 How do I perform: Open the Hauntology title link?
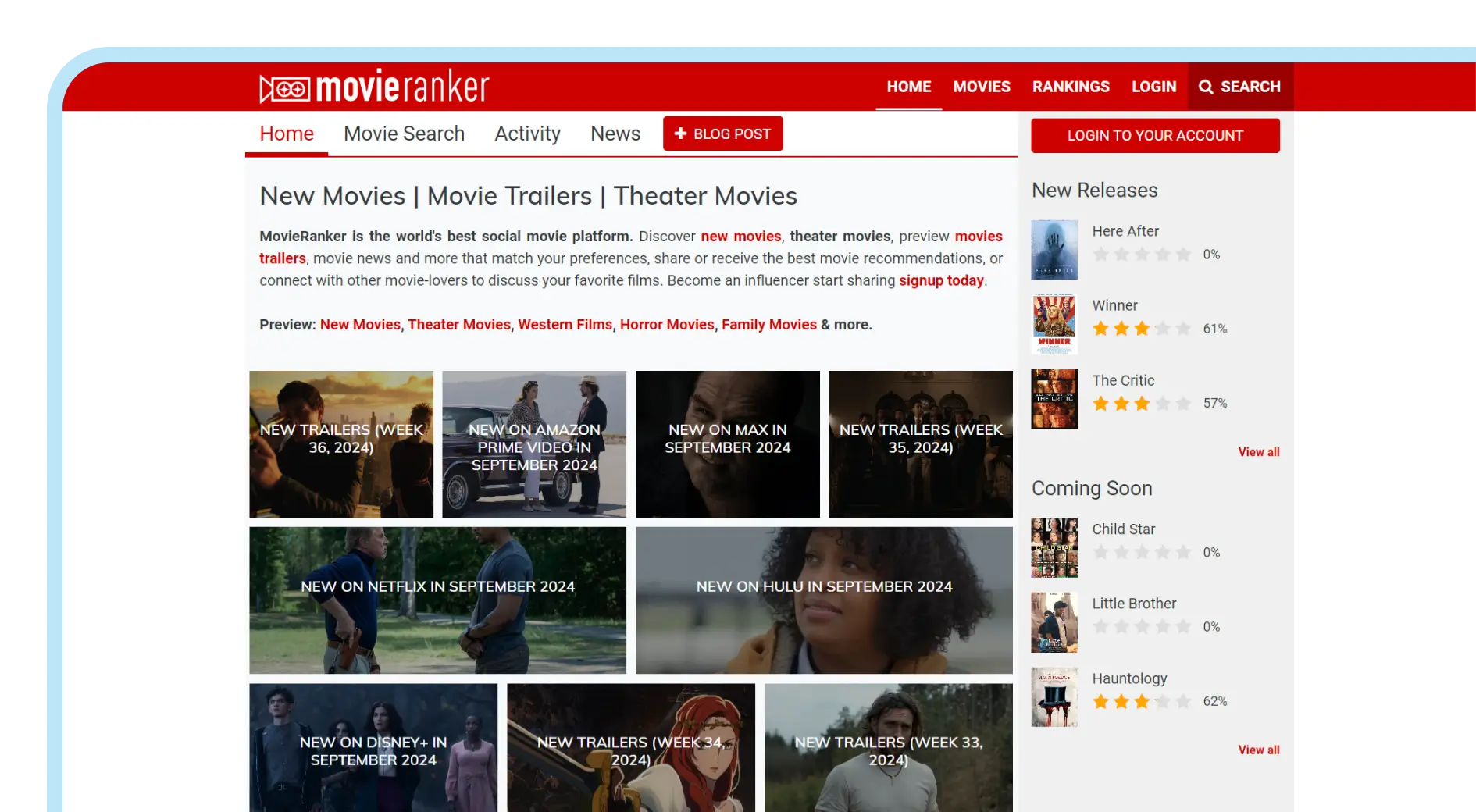click(x=1129, y=678)
